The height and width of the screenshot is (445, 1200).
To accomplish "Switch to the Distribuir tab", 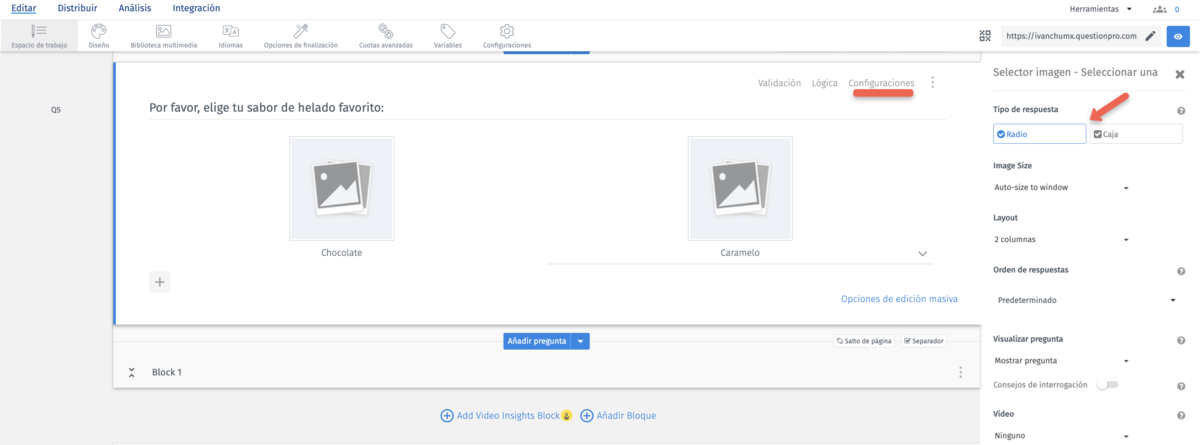I will (77, 8).
